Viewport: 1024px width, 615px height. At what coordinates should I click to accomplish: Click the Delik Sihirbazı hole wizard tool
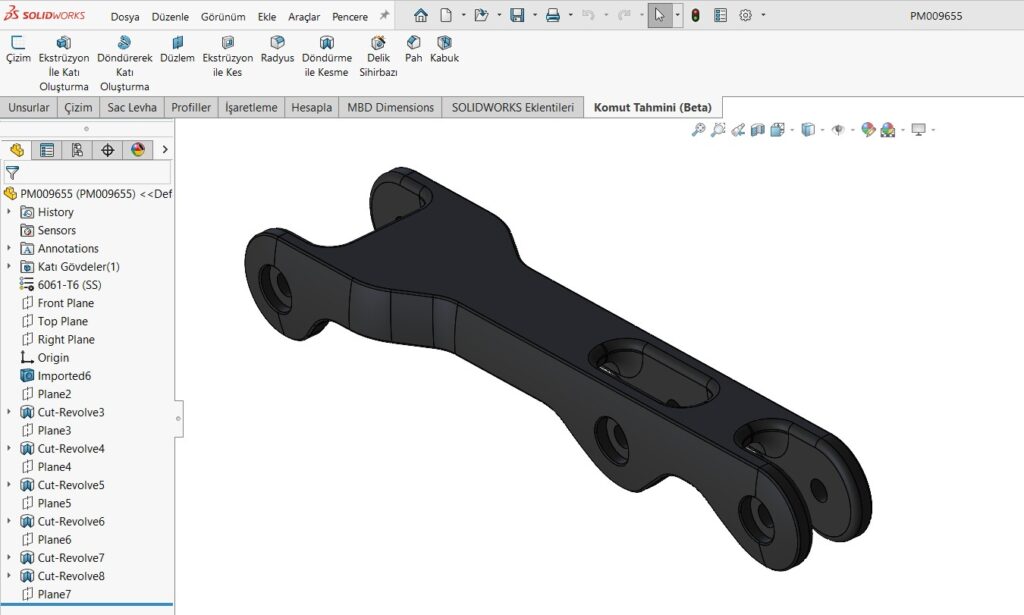point(378,57)
